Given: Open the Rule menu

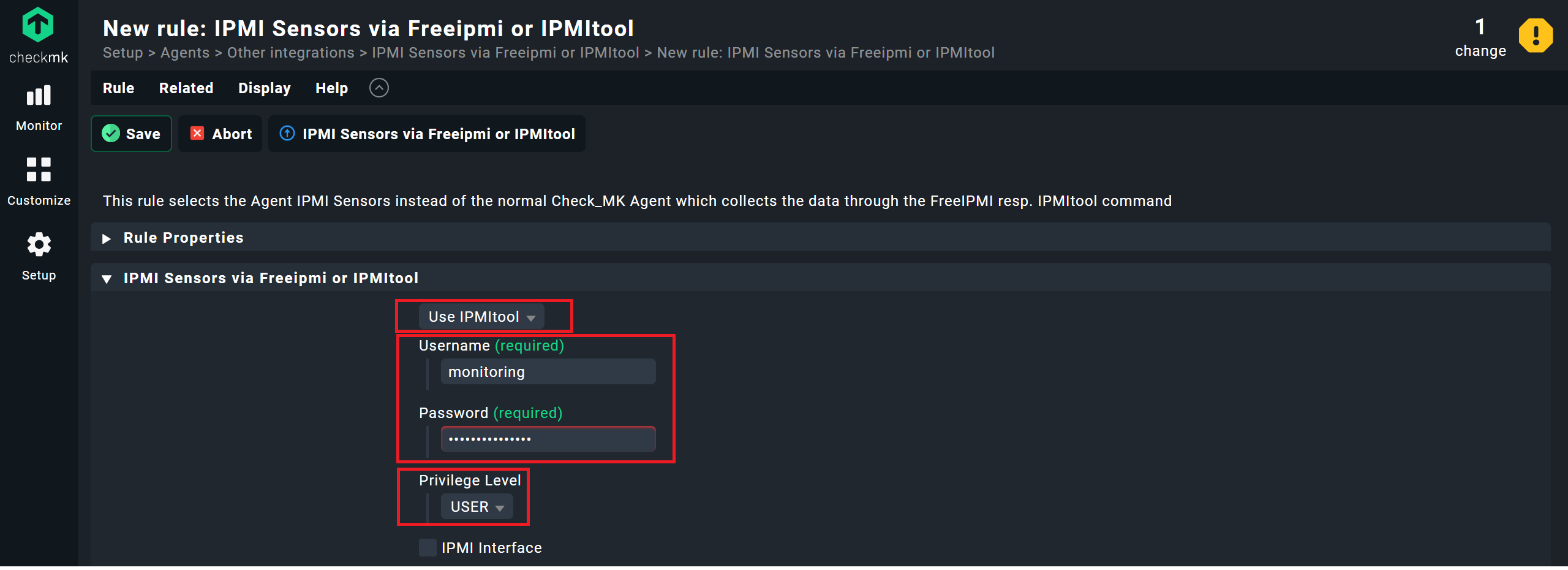Looking at the screenshot, I should [x=118, y=88].
